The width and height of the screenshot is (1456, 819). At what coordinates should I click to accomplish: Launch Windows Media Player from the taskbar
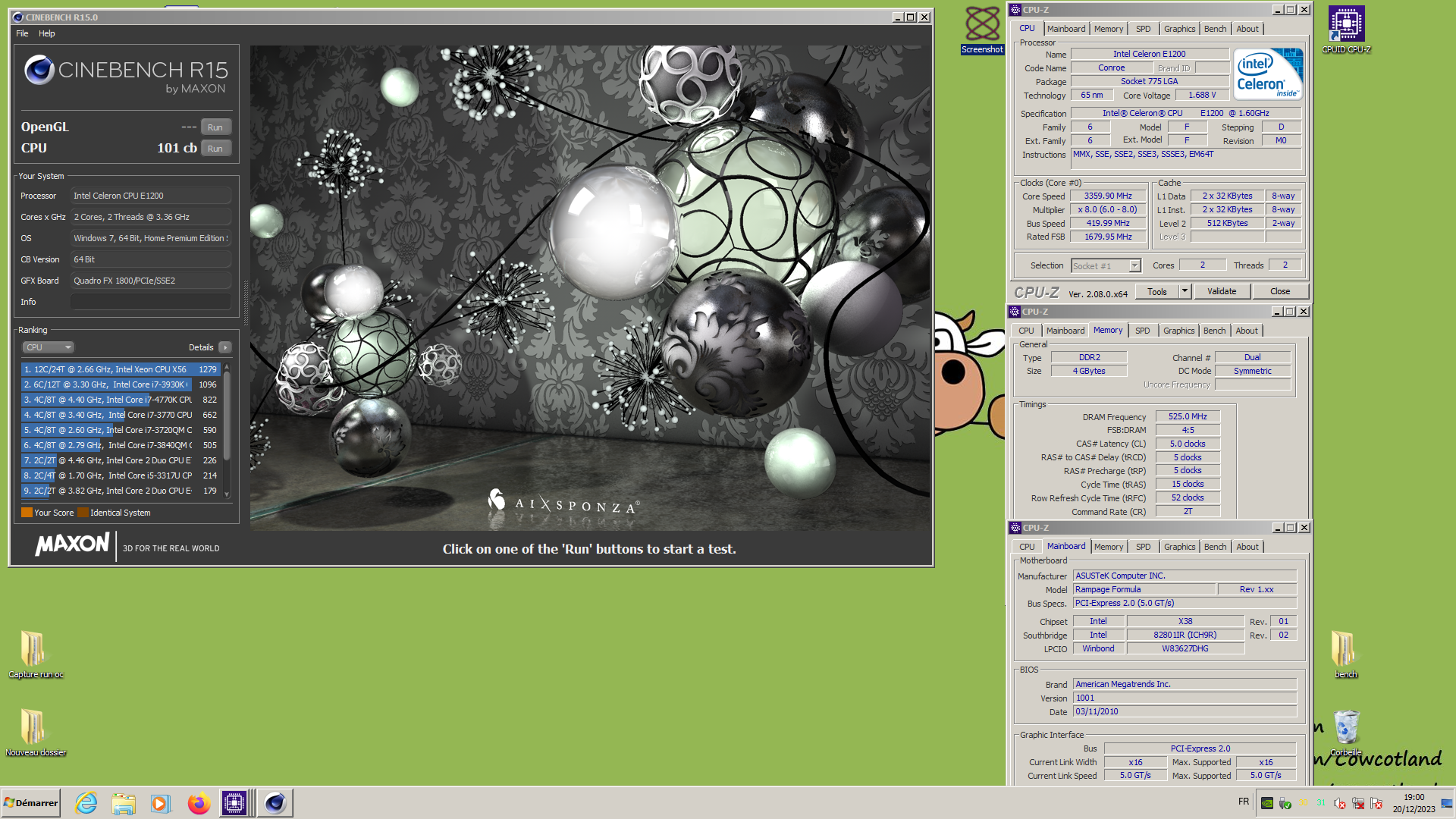click(x=161, y=802)
